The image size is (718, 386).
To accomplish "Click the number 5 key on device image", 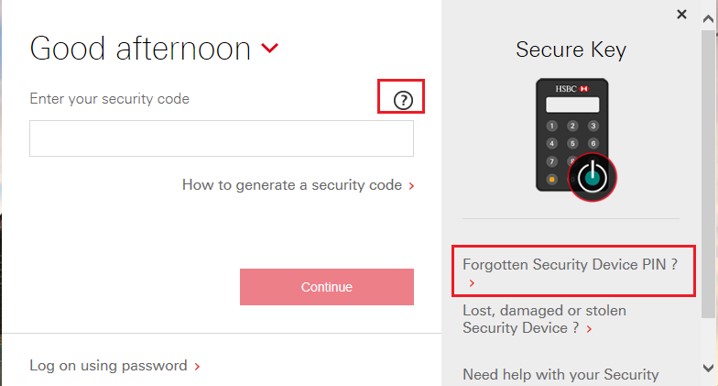I will [x=572, y=143].
